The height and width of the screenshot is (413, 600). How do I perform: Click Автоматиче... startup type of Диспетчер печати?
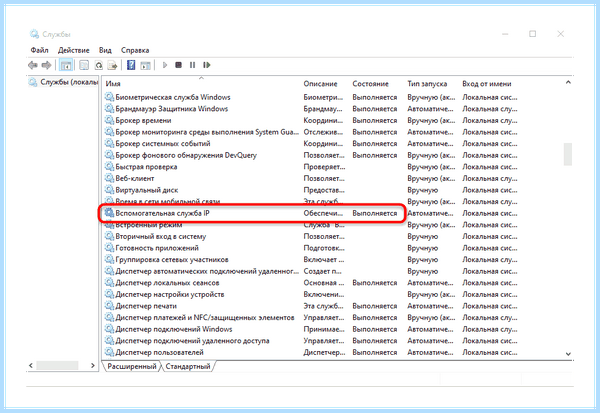coord(430,306)
